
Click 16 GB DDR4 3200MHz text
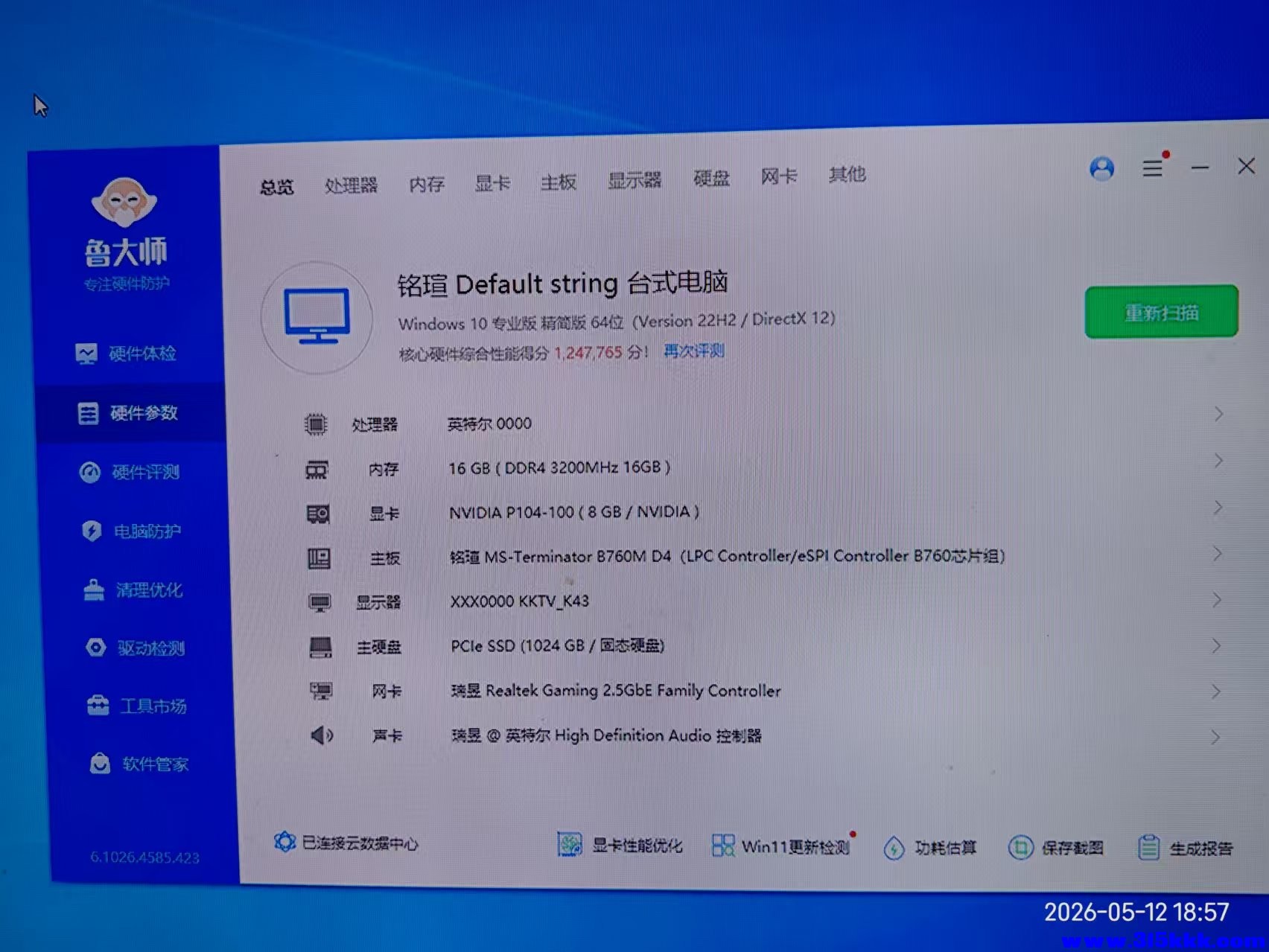[559, 467]
